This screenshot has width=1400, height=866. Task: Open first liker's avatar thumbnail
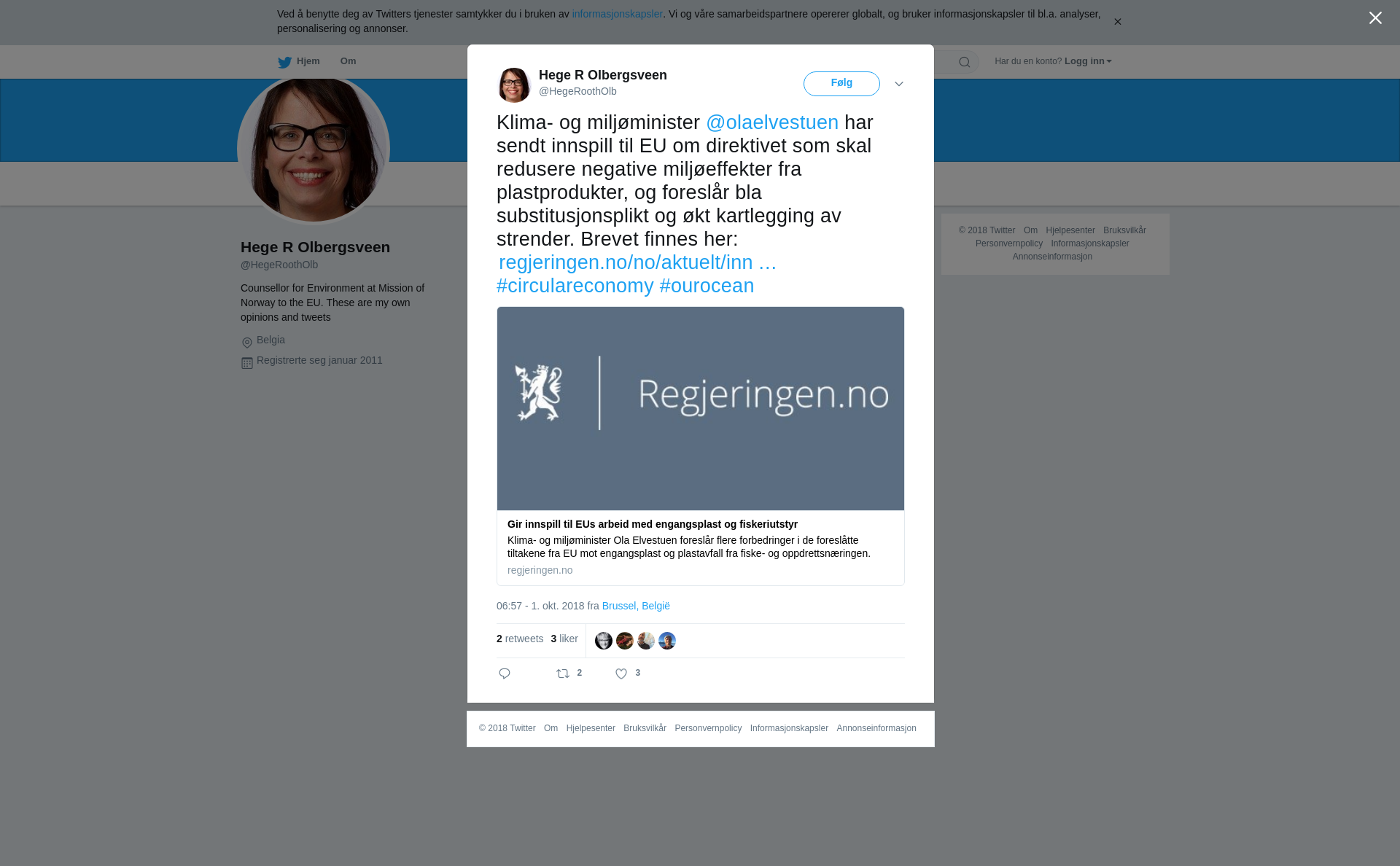[604, 641]
